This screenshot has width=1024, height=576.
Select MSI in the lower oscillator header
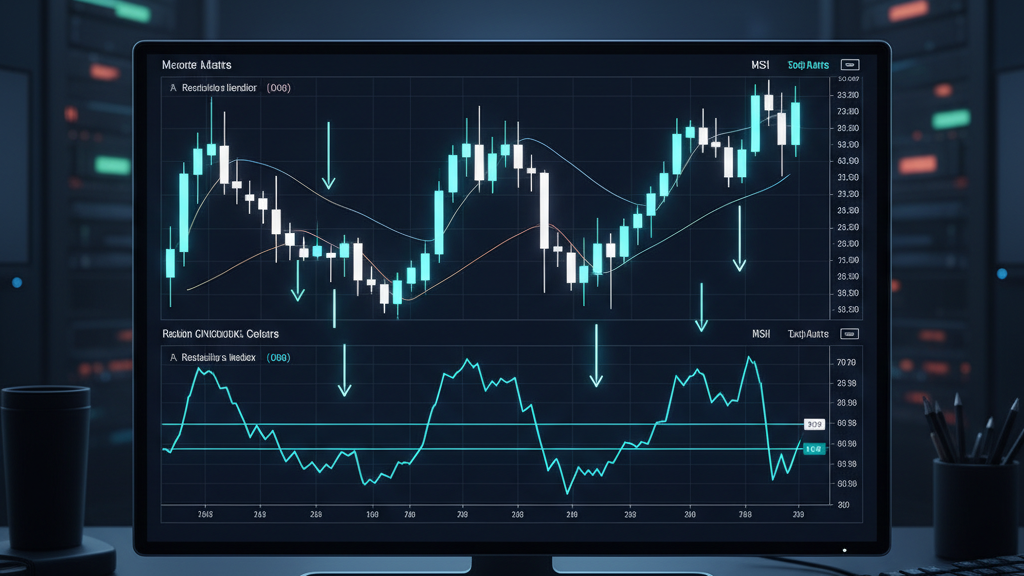pyautogui.click(x=762, y=333)
